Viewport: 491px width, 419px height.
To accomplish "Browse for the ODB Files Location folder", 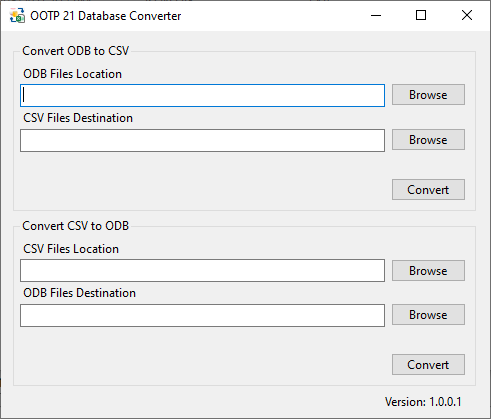I will [428, 95].
